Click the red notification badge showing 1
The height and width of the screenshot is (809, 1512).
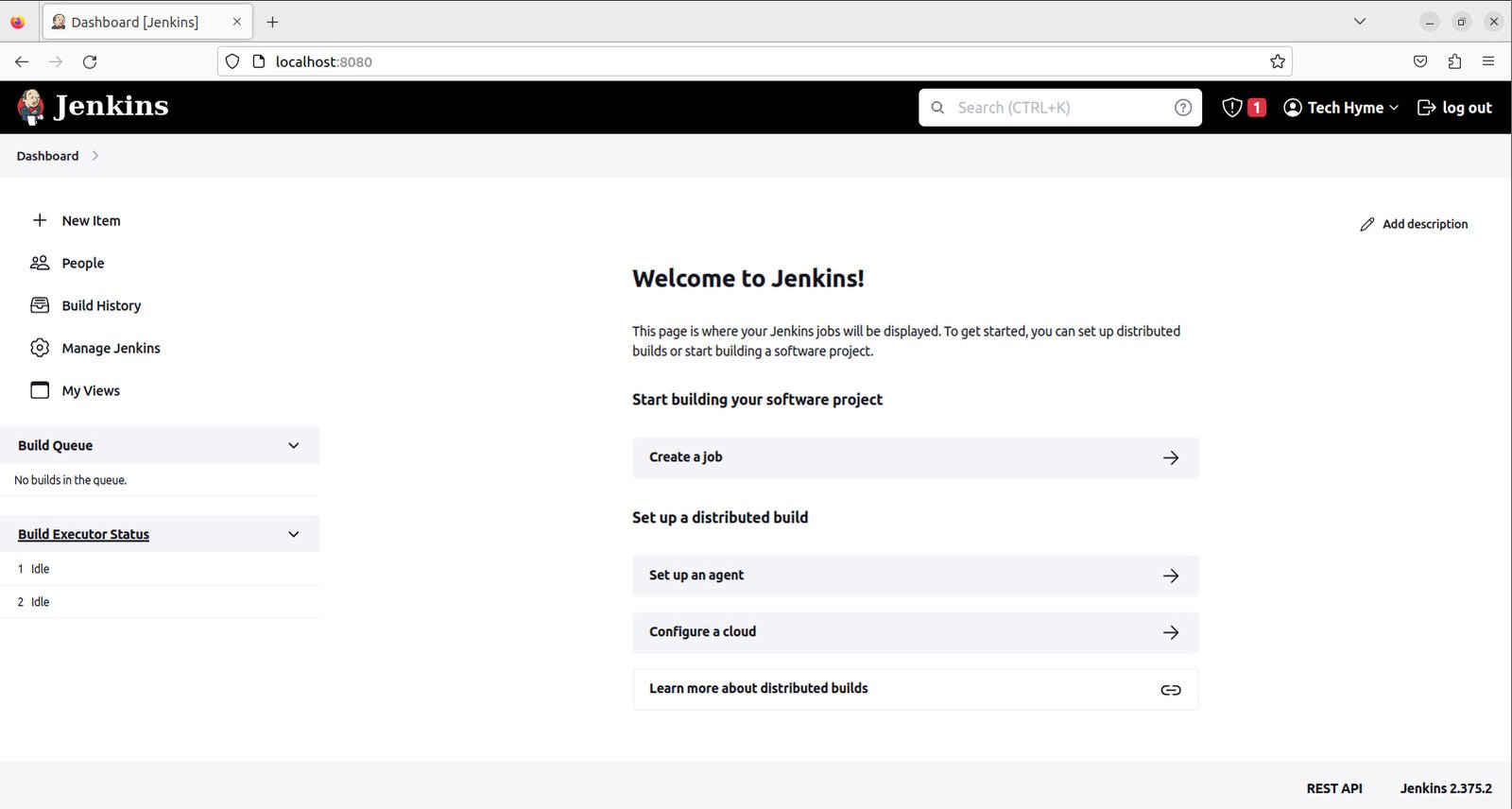[x=1257, y=108]
